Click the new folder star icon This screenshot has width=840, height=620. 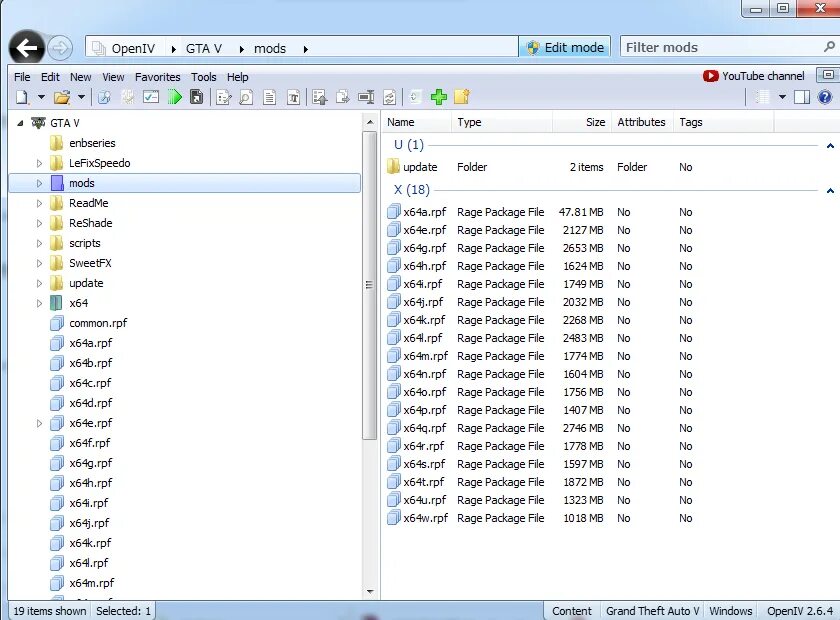point(462,97)
